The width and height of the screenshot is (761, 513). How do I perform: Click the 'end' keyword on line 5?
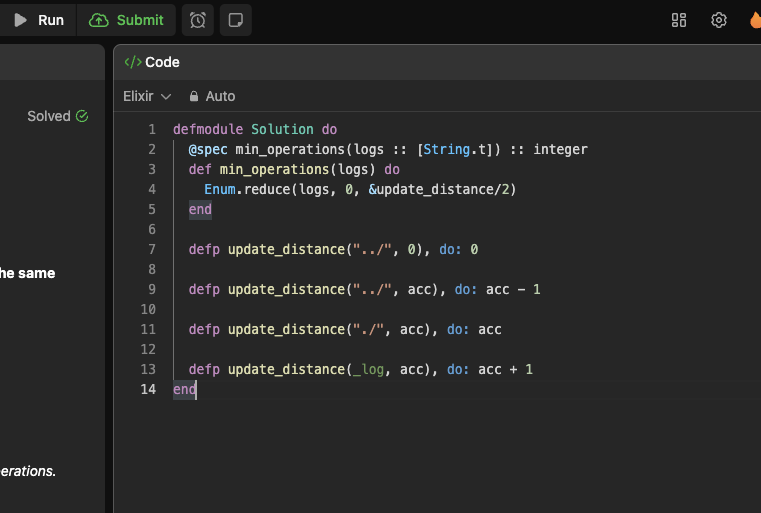coord(200,209)
